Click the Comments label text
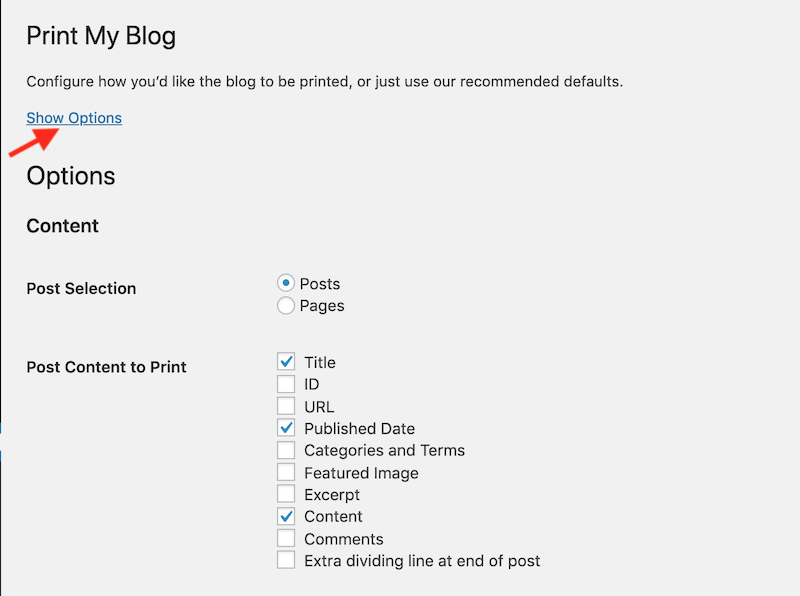The width and height of the screenshot is (800, 596). point(344,539)
